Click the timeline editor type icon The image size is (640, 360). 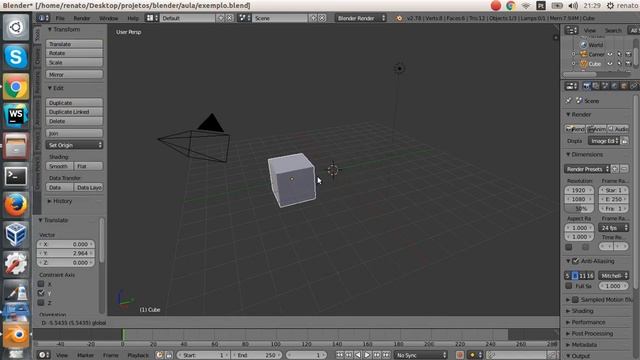coord(44,355)
